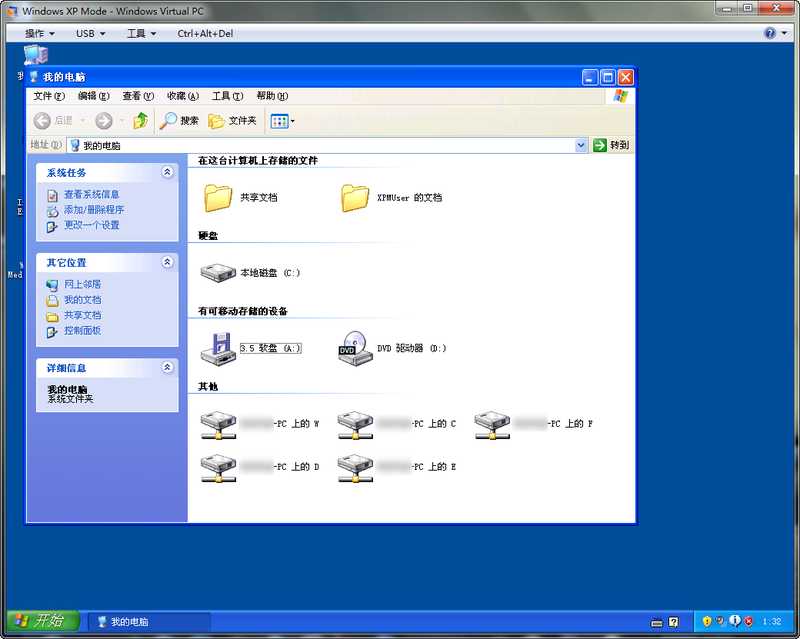Collapse the 其它位置 panel chevron

(x=167, y=262)
